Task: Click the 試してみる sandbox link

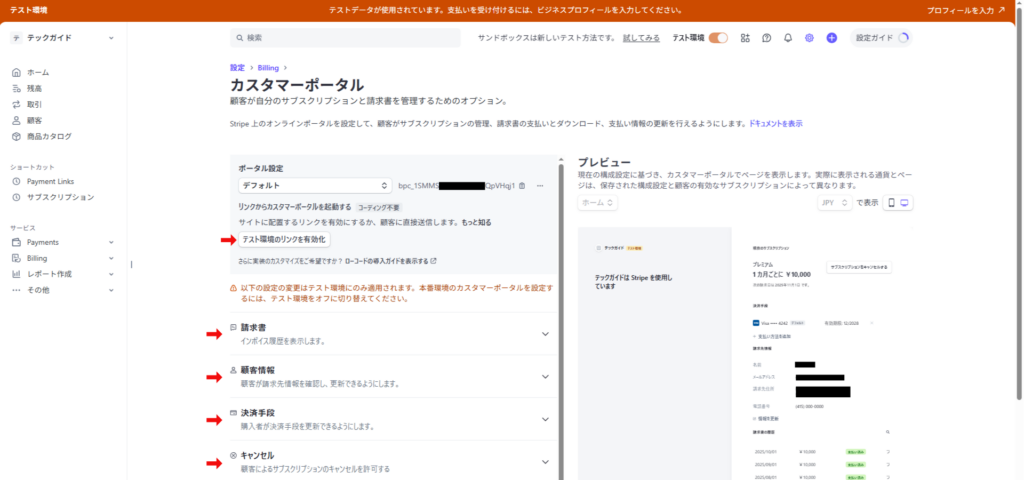Action: coord(641,38)
